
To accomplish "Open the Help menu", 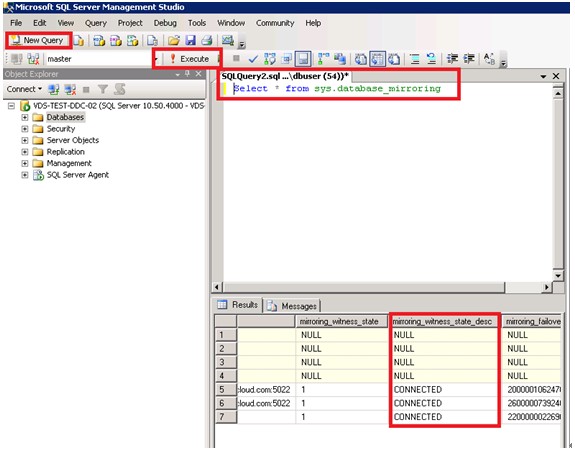I will coord(313,23).
